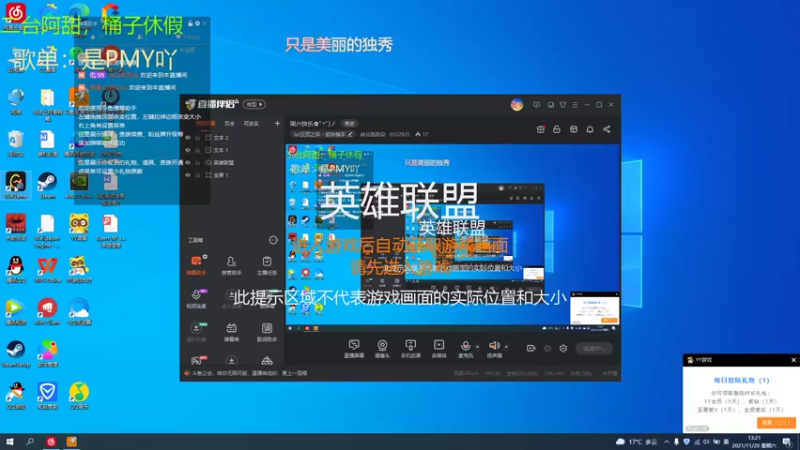Select the WPS Office desktop icon
The height and width of the screenshot is (450, 800).
(x=47, y=269)
